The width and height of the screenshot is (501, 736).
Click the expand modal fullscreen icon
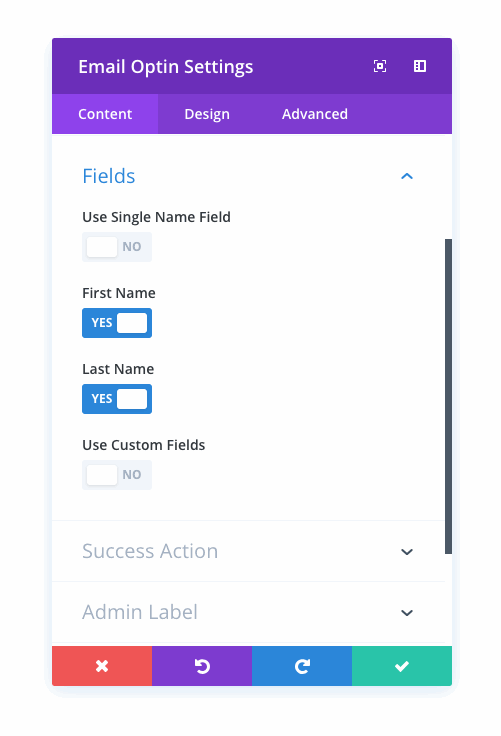coord(380,66)
